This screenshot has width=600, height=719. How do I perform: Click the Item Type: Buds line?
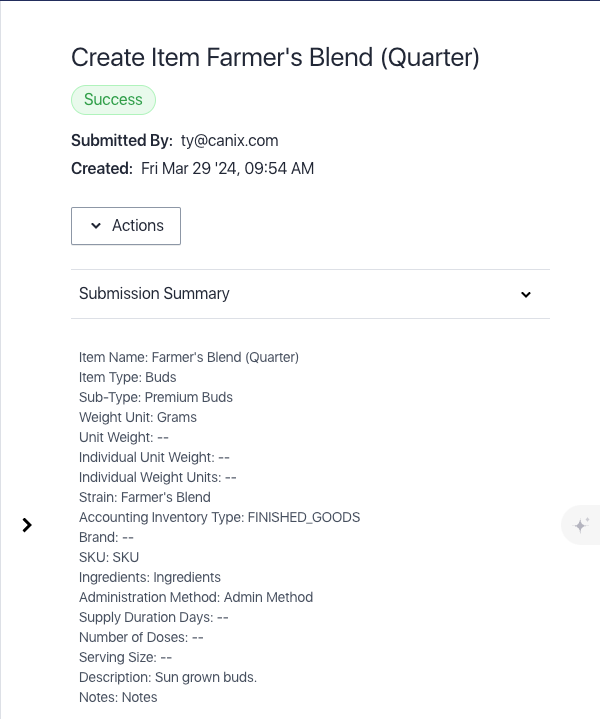[x=128, y=377]
